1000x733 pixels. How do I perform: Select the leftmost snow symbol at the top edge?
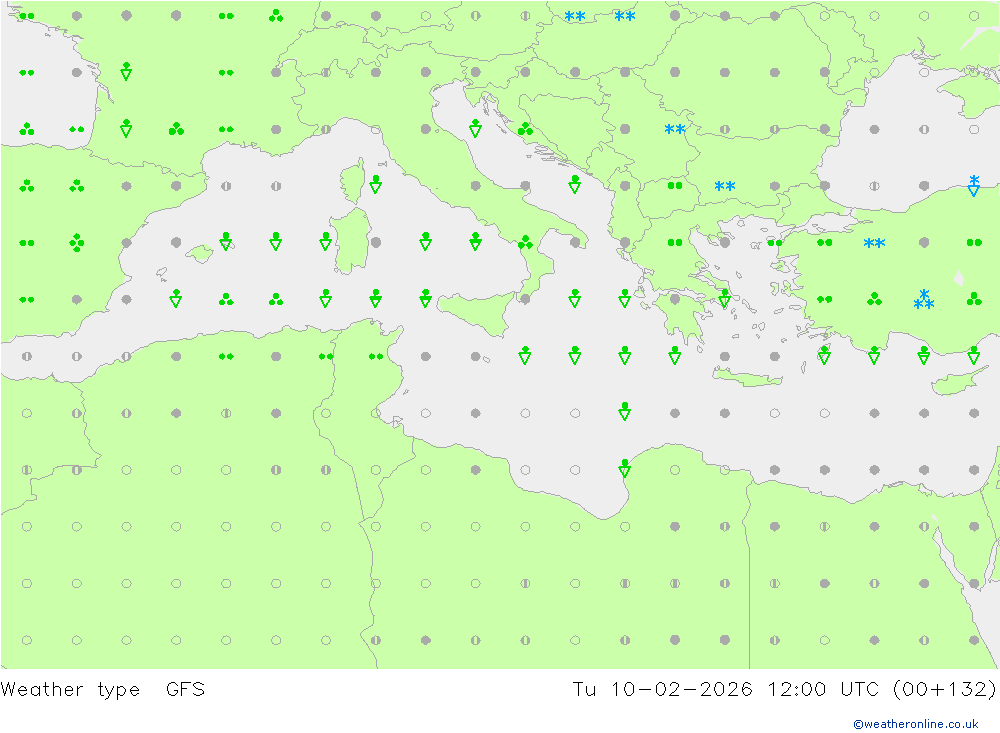[575, 17]
